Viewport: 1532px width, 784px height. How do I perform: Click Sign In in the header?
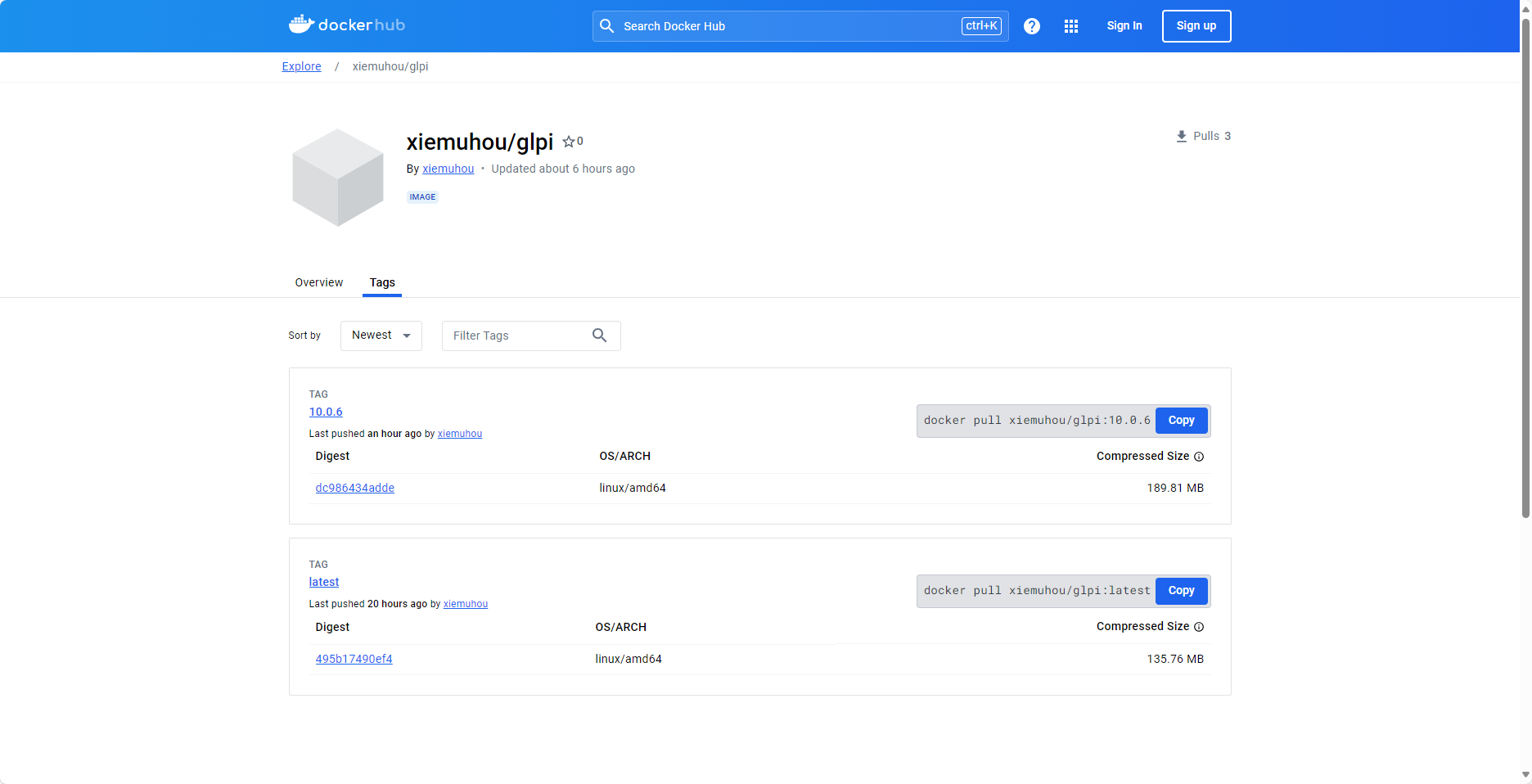tap(1124, 26)
